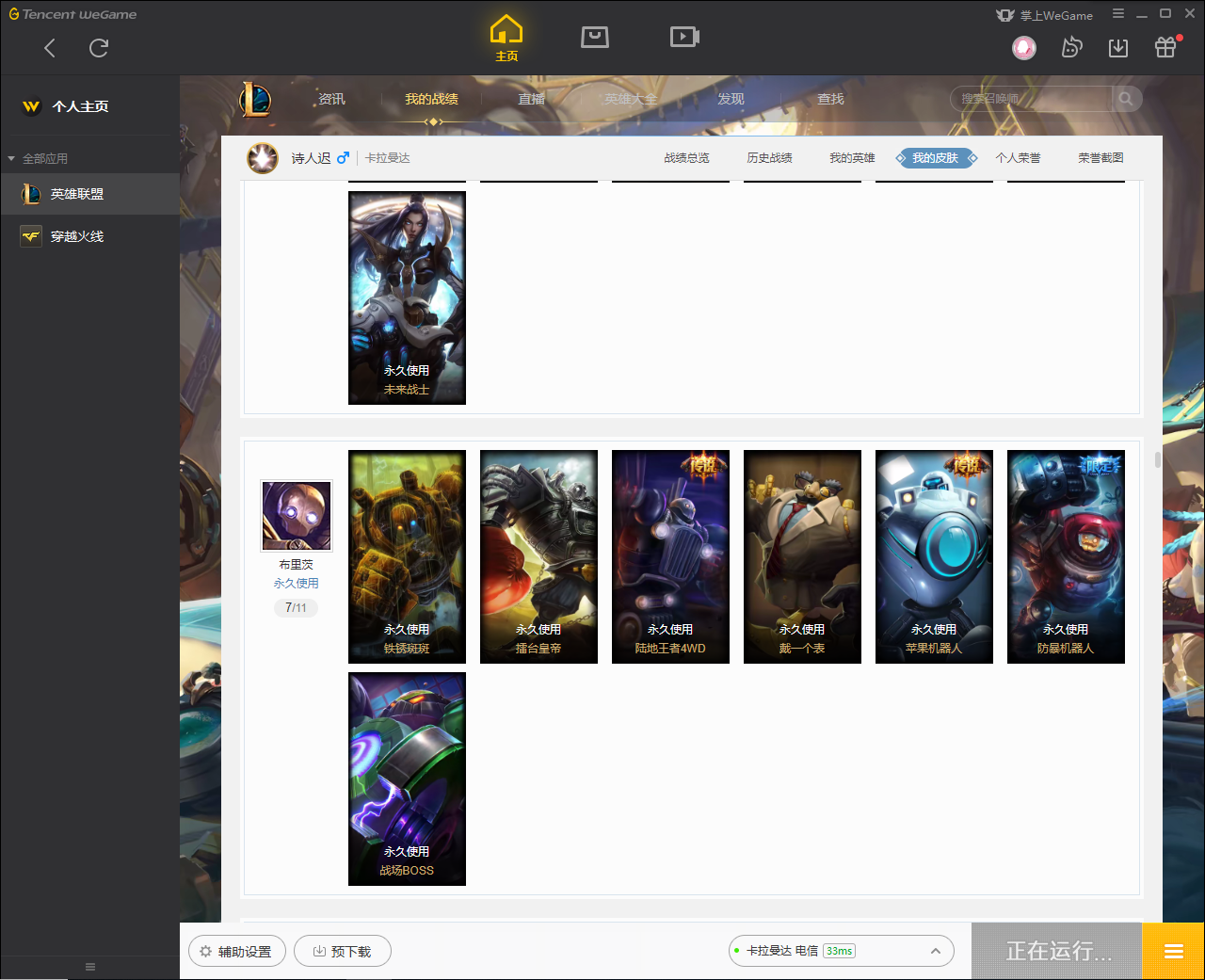Open the 英雄大全 tab
The height and width of the screenshot is (980, 1205).
pos(631,99)
